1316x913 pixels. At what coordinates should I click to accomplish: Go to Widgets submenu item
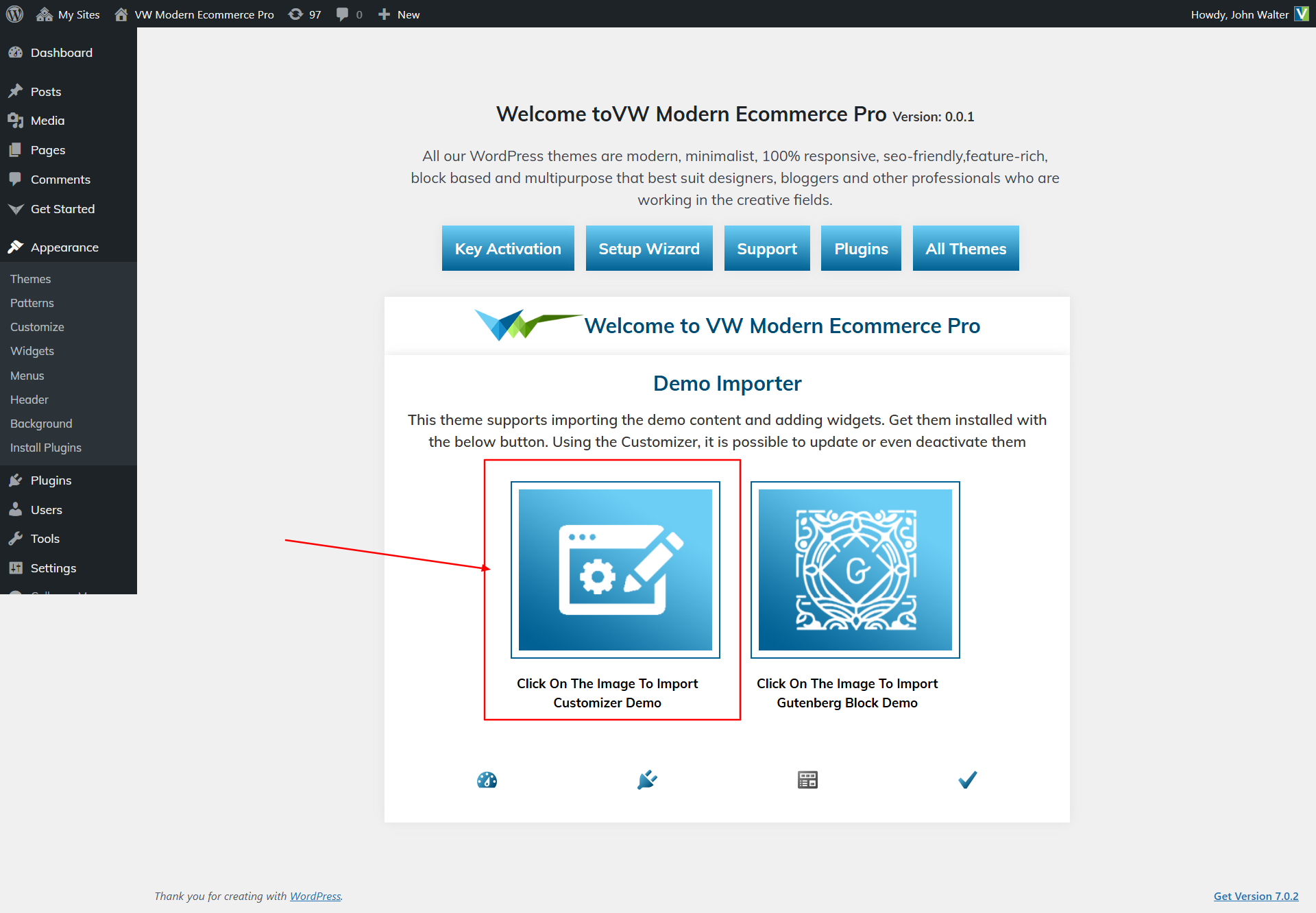click(x=32, y=351)
